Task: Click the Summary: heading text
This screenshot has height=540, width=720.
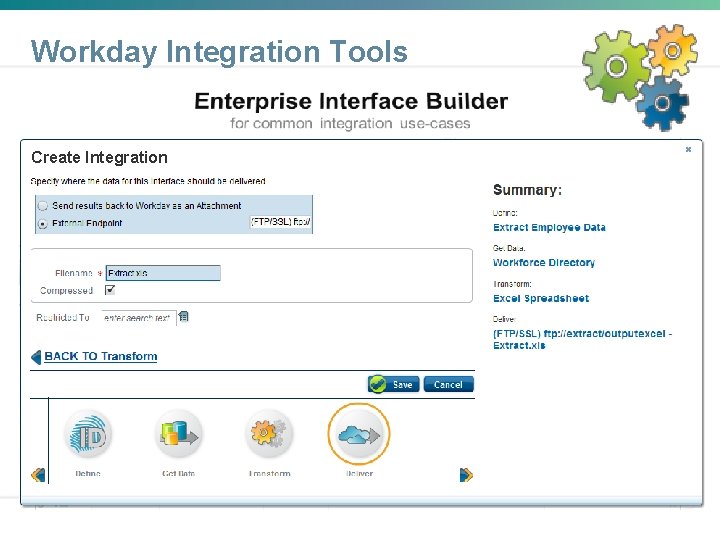Action: 527,190
